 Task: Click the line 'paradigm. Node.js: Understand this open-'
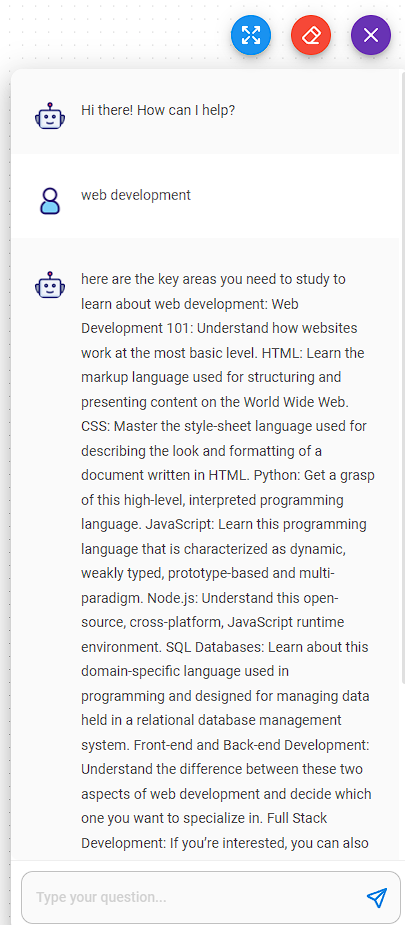[x=210, y=598]
